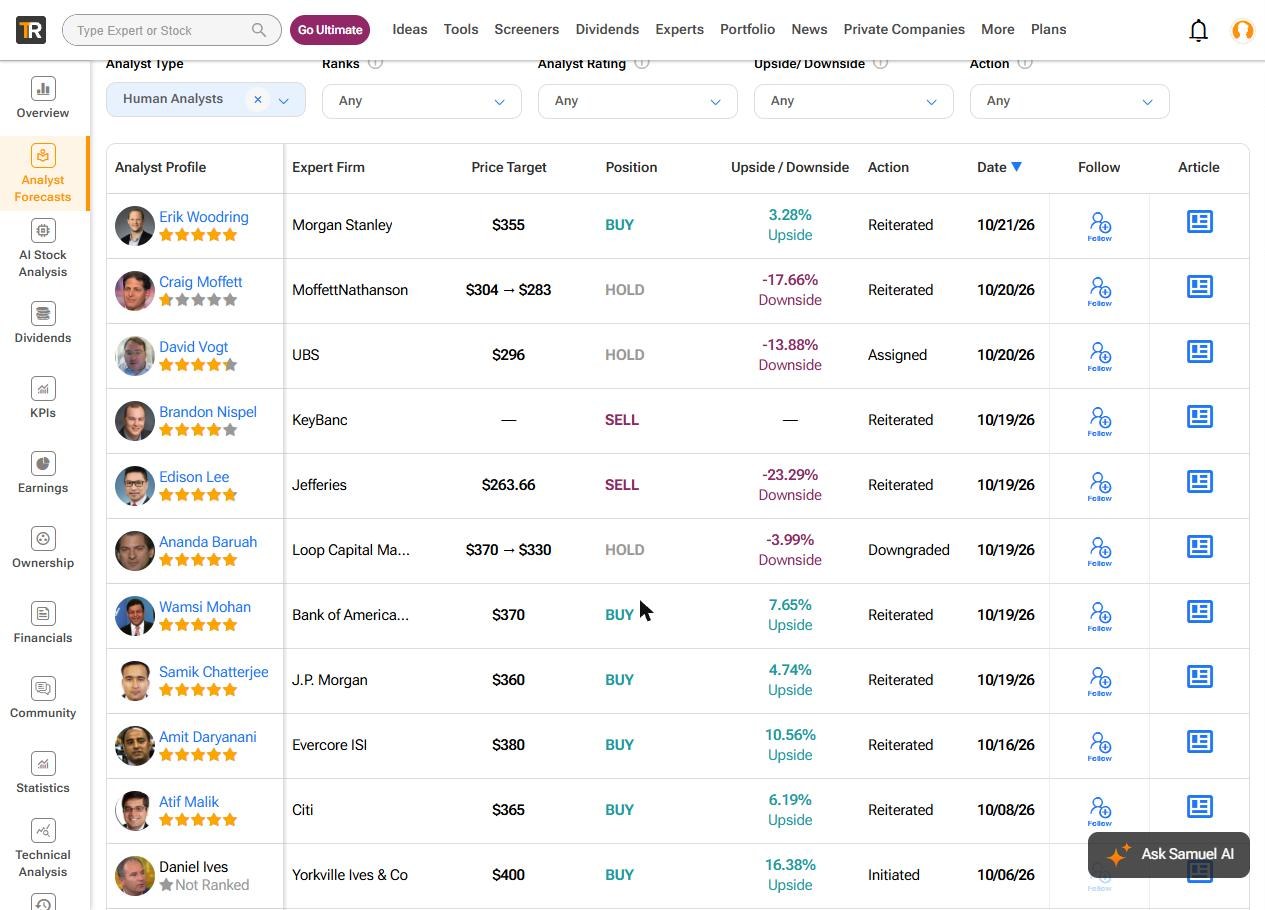This screenshot has height=910, width=1265.
Task: Open KPIs in the sidebar
Action: click(43, 398)
